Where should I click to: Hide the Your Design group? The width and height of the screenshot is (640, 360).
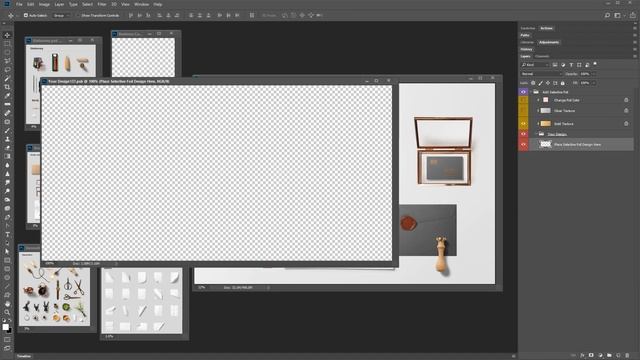tap(523, 134)
